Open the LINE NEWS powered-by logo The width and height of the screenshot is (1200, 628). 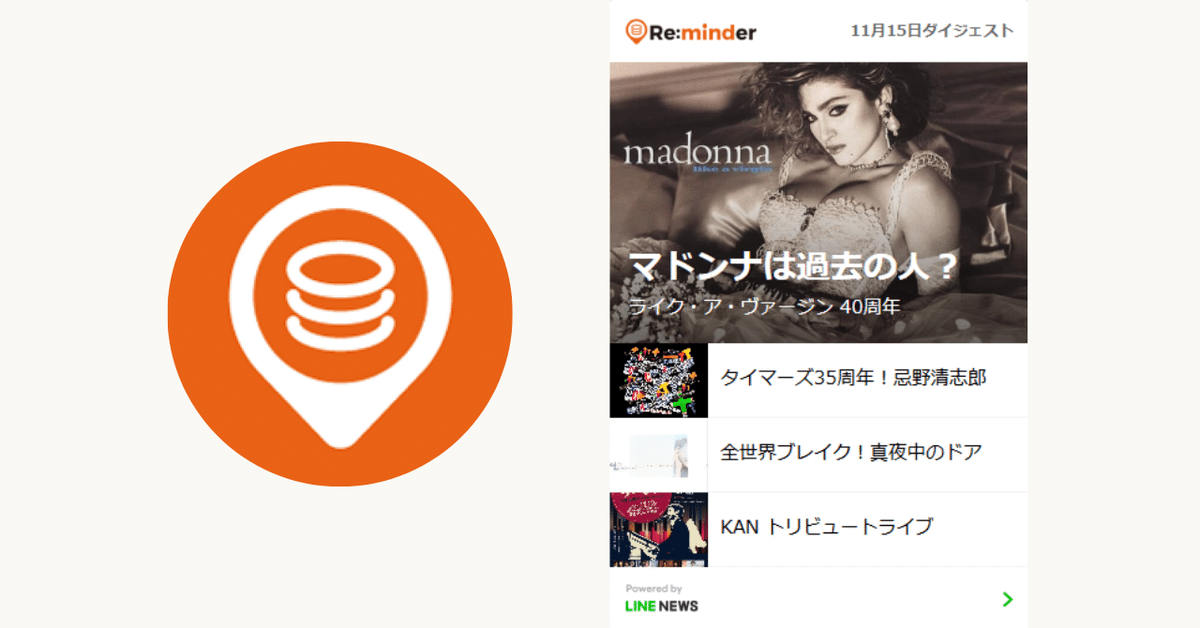[x=661, y=606]
